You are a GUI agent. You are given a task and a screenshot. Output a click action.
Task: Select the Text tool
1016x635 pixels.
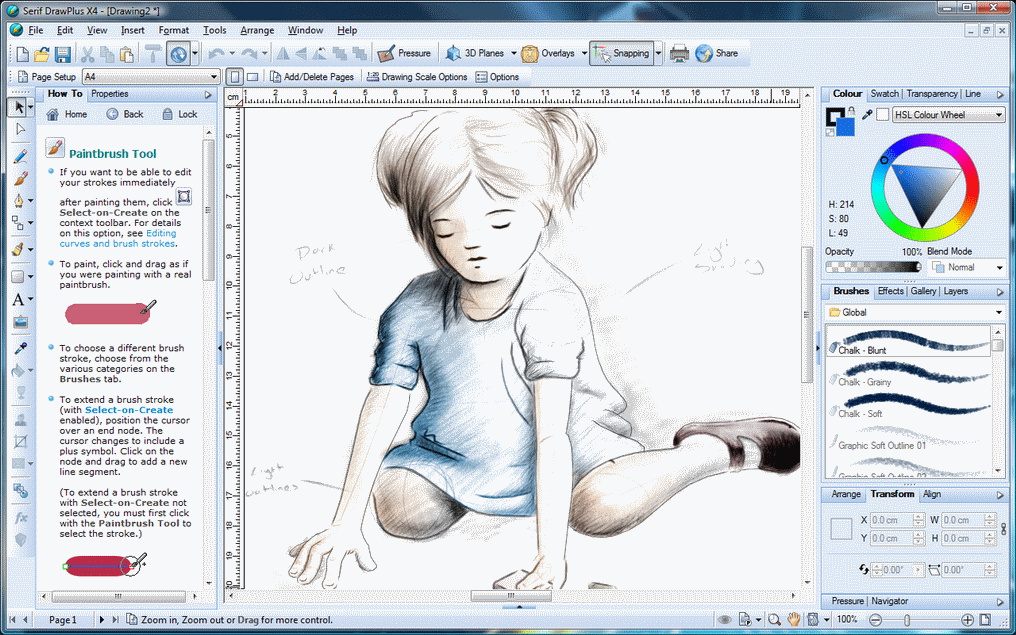pos(18,299)
